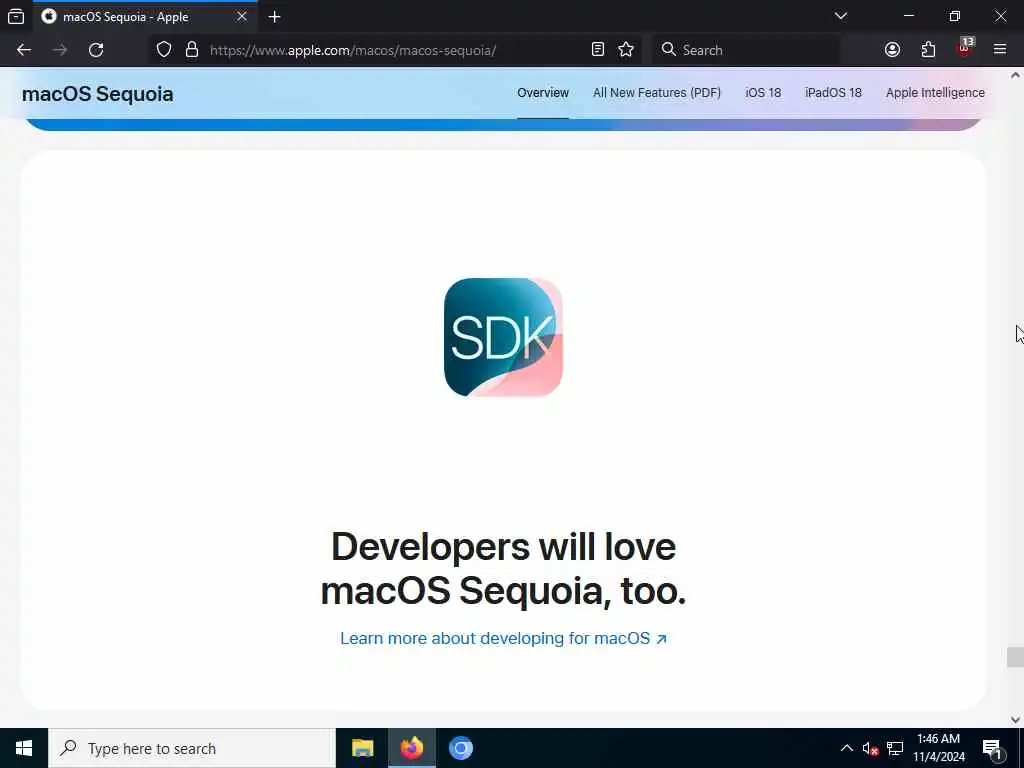This screenshot has height=768, width=1024.
Task: Open the clock showing 1:46 AM
Action: coord(938,748)
